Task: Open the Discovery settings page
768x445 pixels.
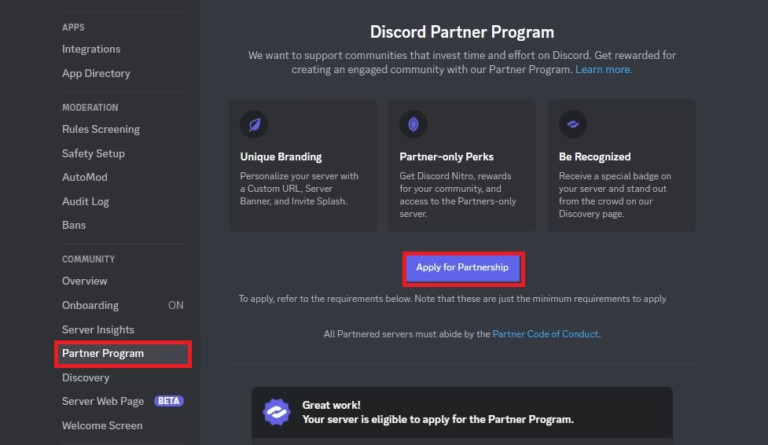Action: tap(86, 377)
